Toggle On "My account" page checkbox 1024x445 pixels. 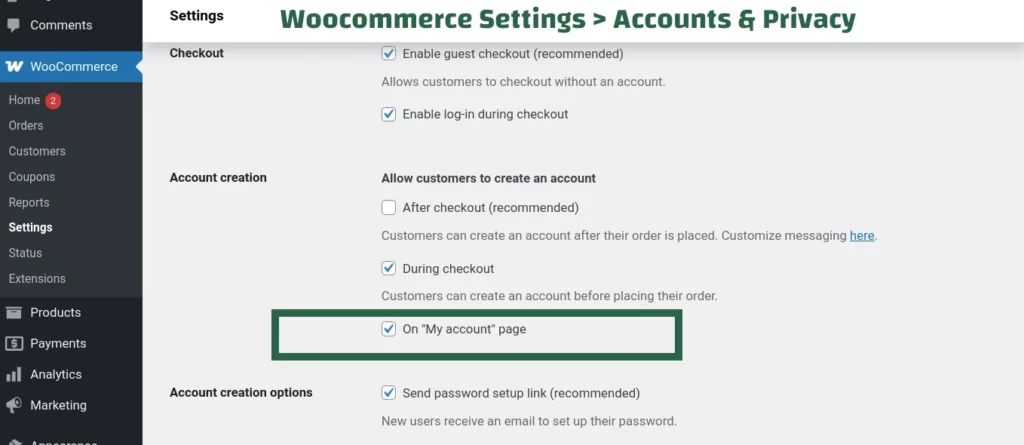click(x=389, y=329)
